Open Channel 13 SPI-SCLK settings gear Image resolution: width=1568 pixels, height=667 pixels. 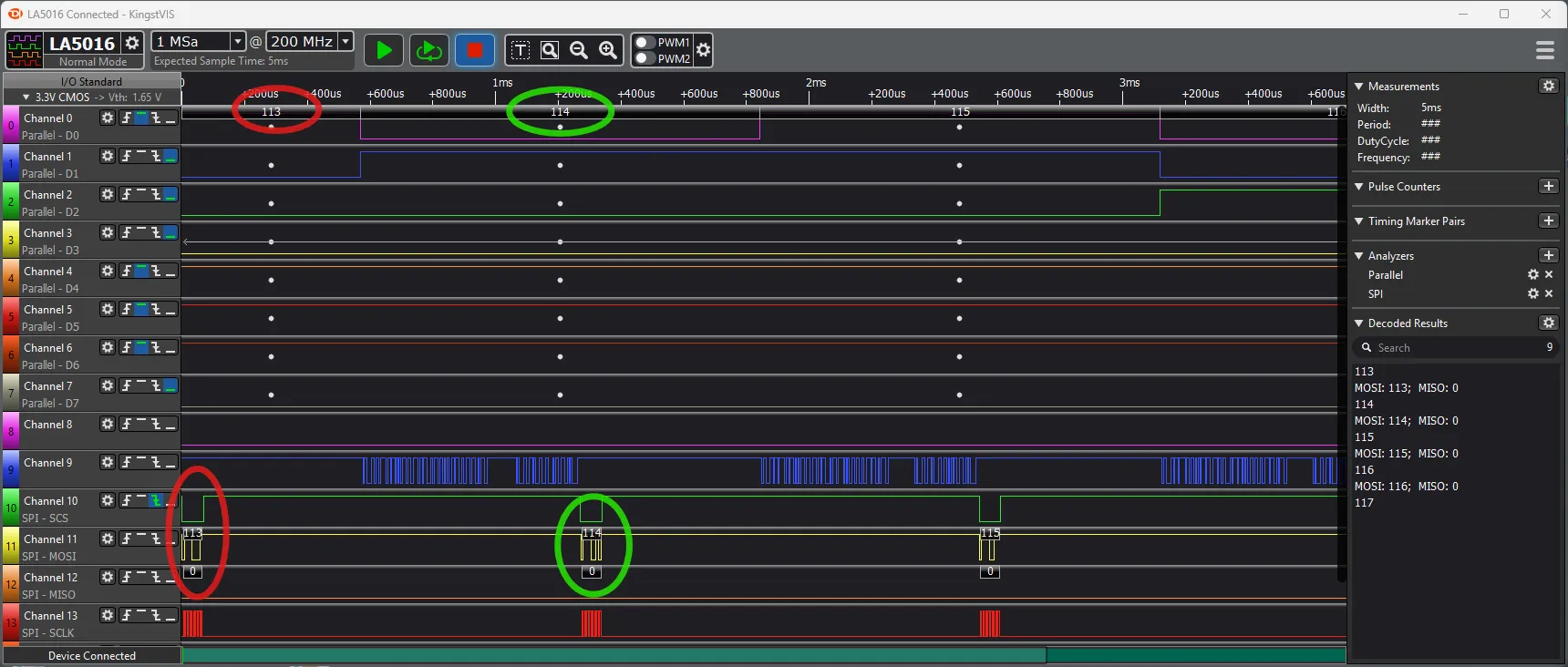pyautogui.click(x=108, y=615)
